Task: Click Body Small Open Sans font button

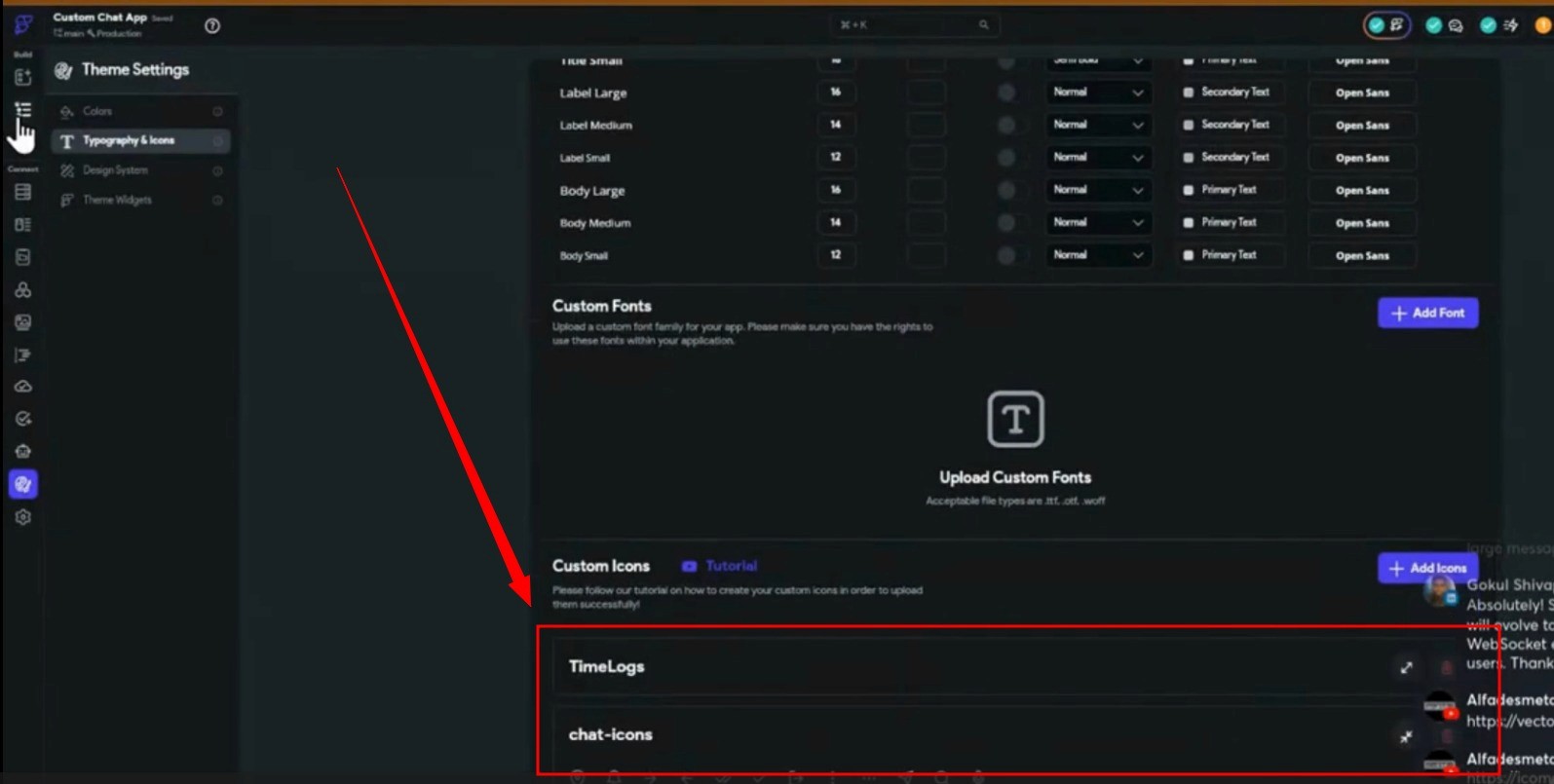Action: pyautogui.click(x=1362, y=255)
